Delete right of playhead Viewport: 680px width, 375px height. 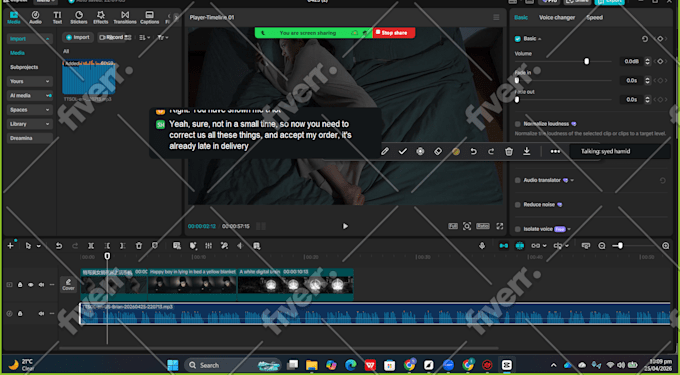(x=123, y=246)
